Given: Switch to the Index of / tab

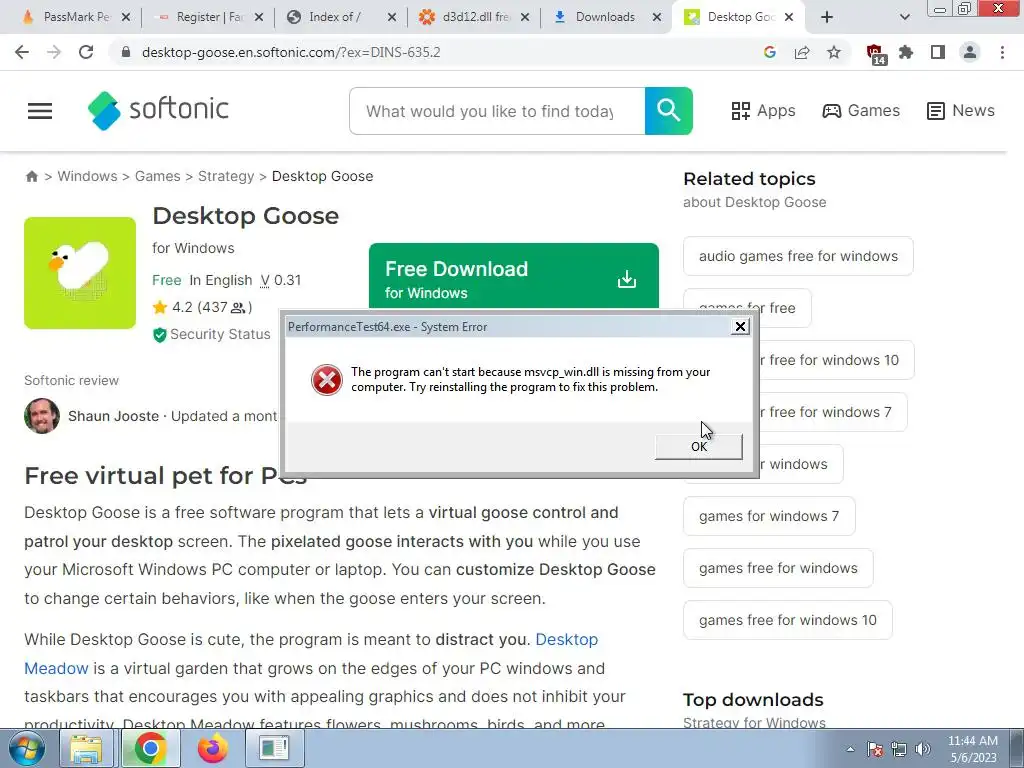Looking at the screenshot, I should pyautogui.click(x=333, y=17).
